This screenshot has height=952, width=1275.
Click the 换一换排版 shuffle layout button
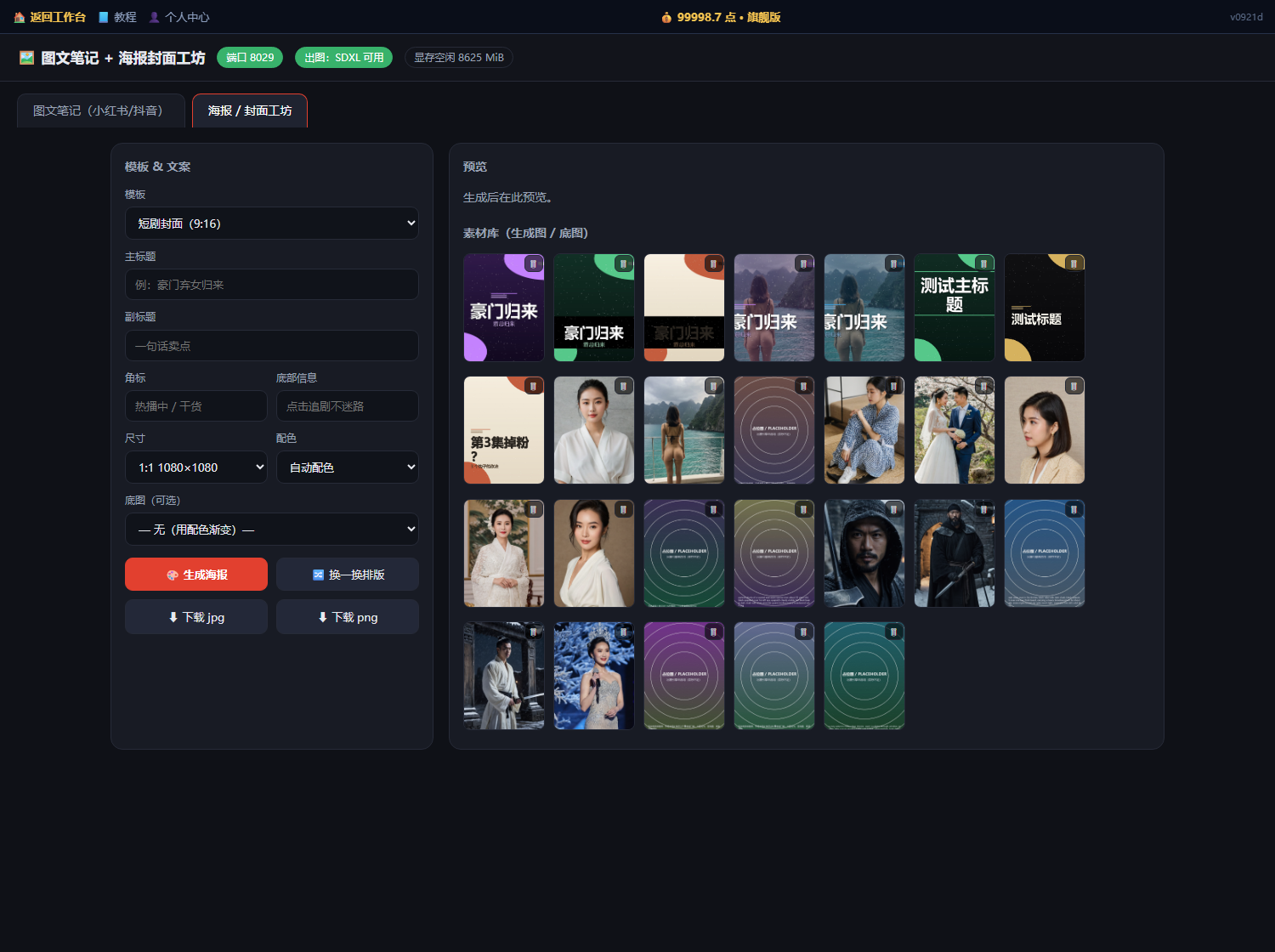click(348, 575)
